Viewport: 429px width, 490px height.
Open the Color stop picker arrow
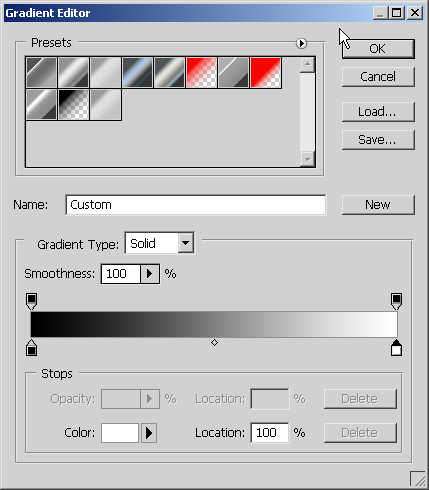point(149,433)
